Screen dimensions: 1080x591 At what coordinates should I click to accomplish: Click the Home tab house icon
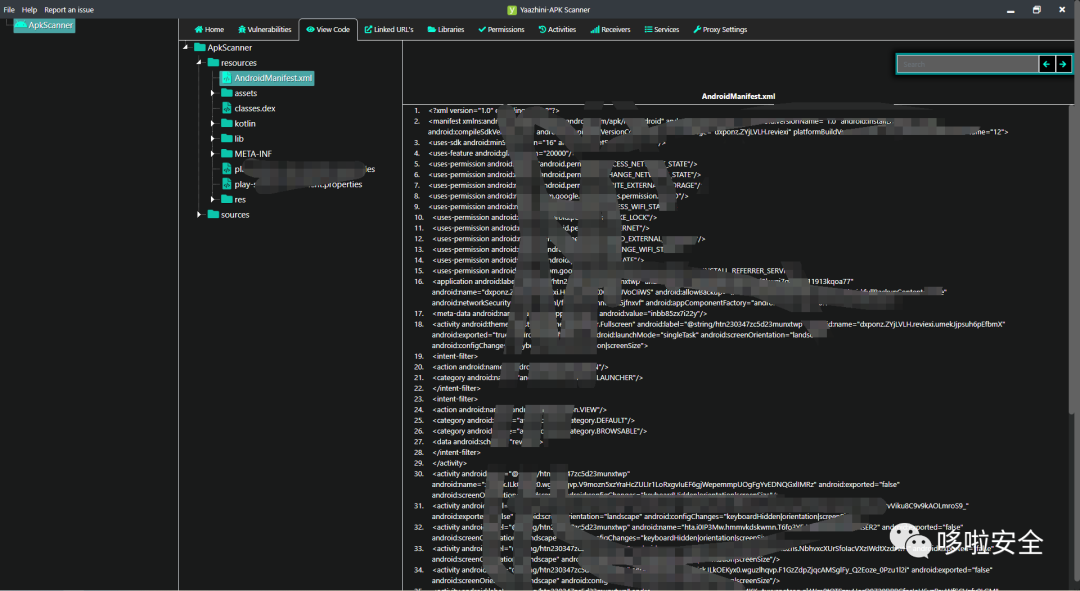[198, 30]
